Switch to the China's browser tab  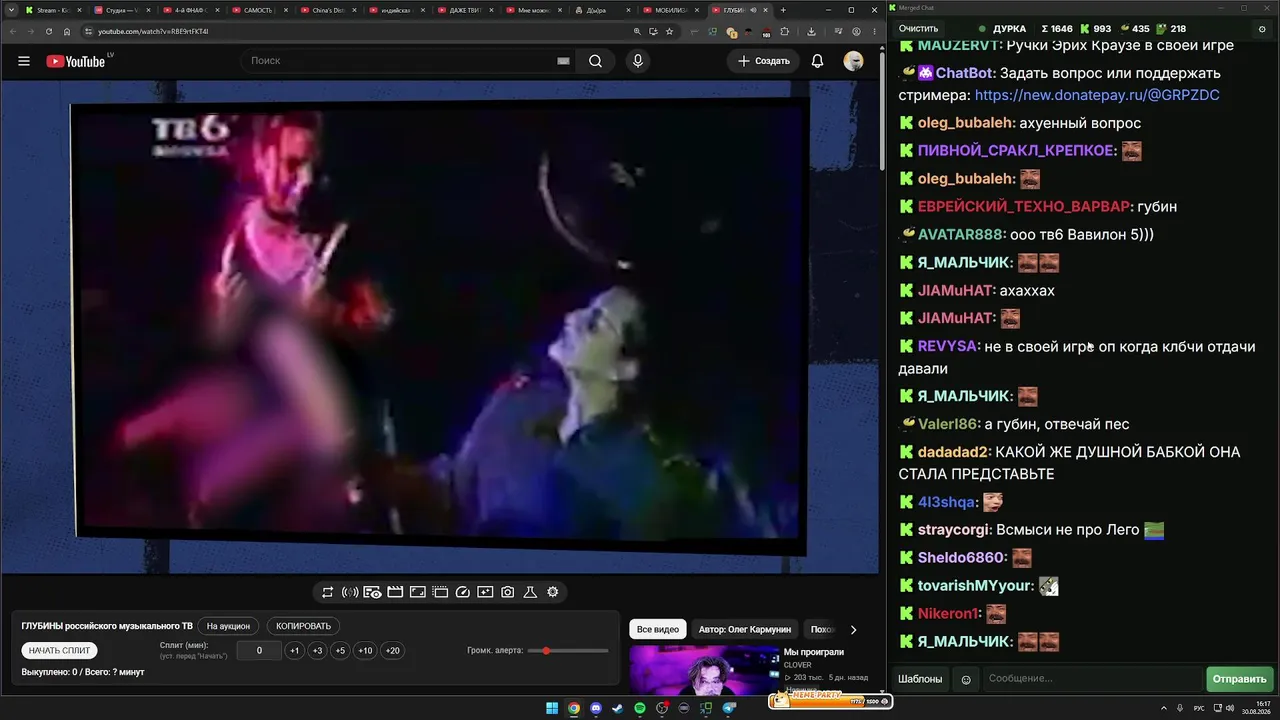pos(329,10)
